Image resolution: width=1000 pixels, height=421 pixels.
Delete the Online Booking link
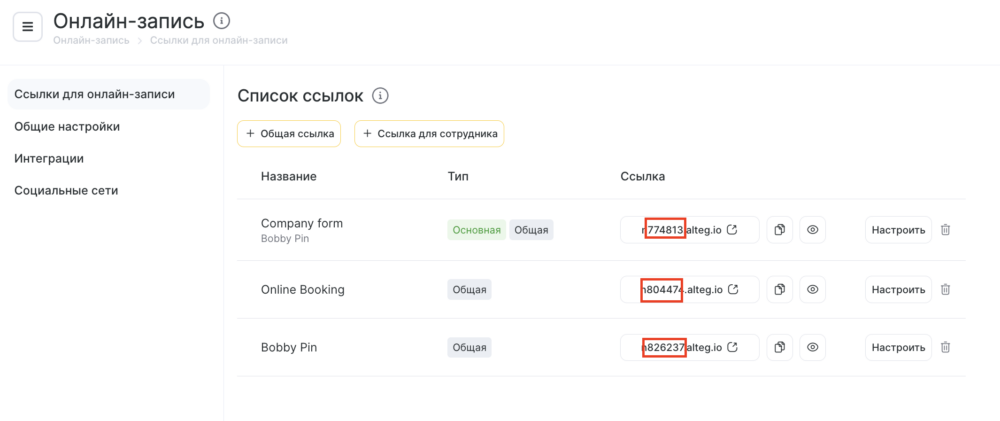click(x=946, y=290)
